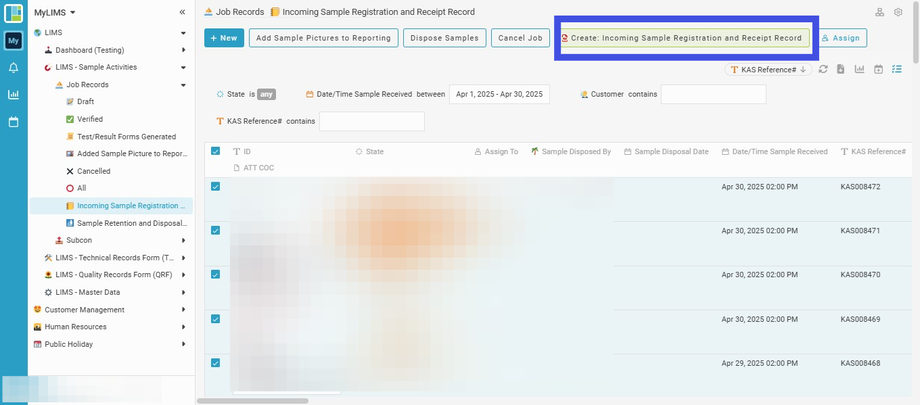Open the hierarchy diagram icon near settings

[880, 12]
